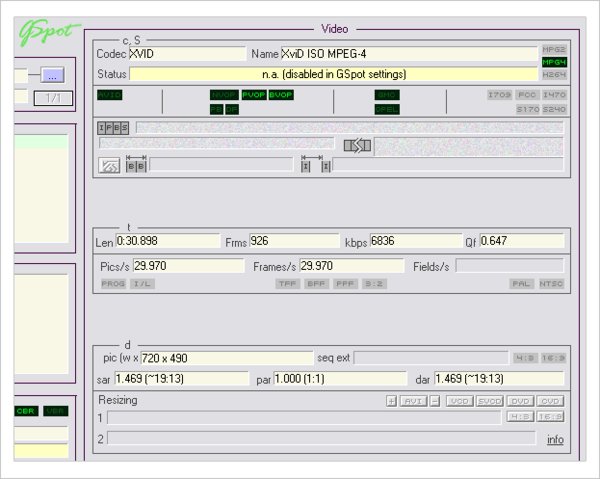Click the AVI button in Resizing

pos(413,401)
